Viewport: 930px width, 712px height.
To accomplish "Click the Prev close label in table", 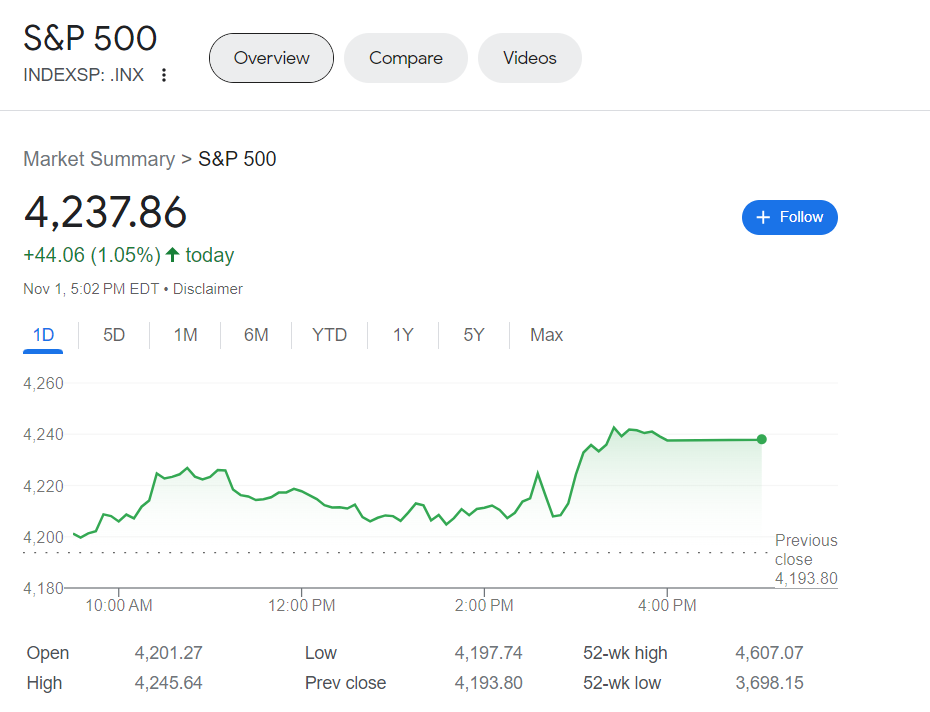I will pos(345,683).
